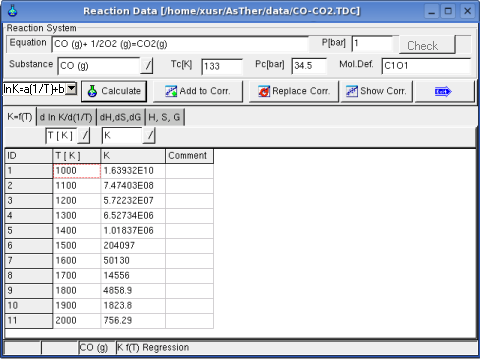Screen dimensions: 481x360
Task: Select row header ID 11
Action: coord(29,321)
